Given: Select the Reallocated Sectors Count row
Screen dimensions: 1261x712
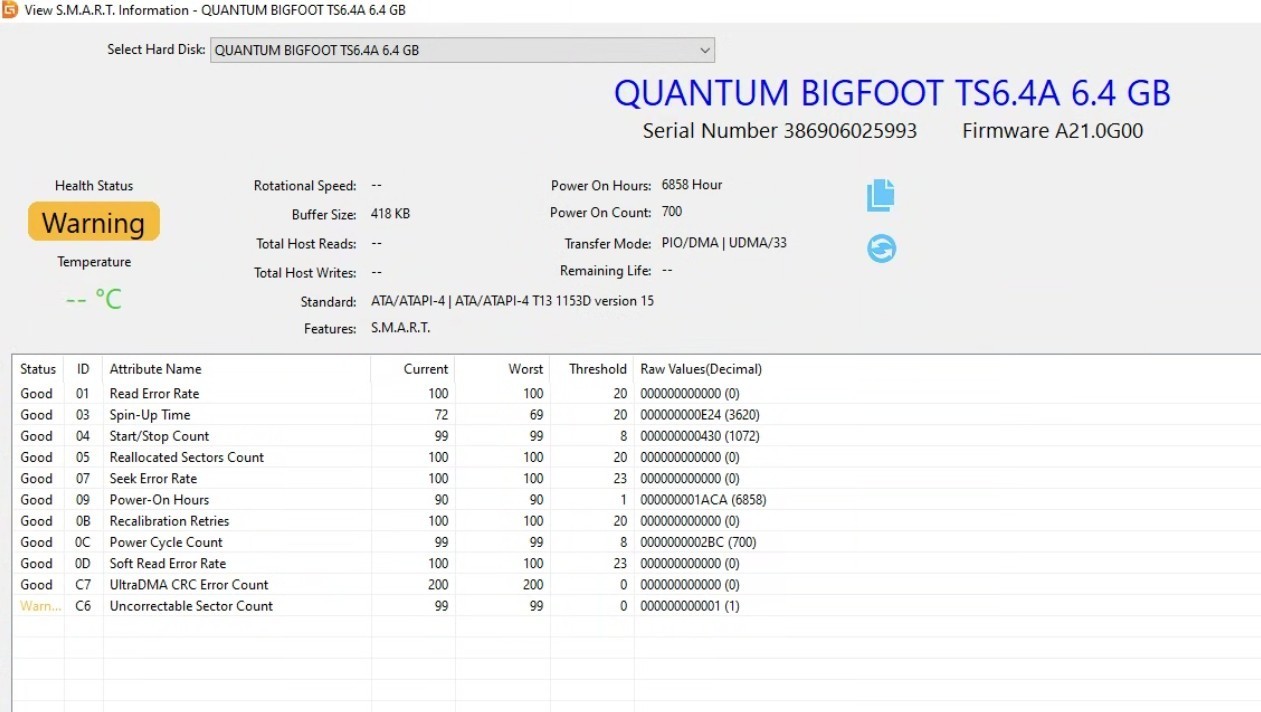Looking at the screenshot, I should [636, 457].
